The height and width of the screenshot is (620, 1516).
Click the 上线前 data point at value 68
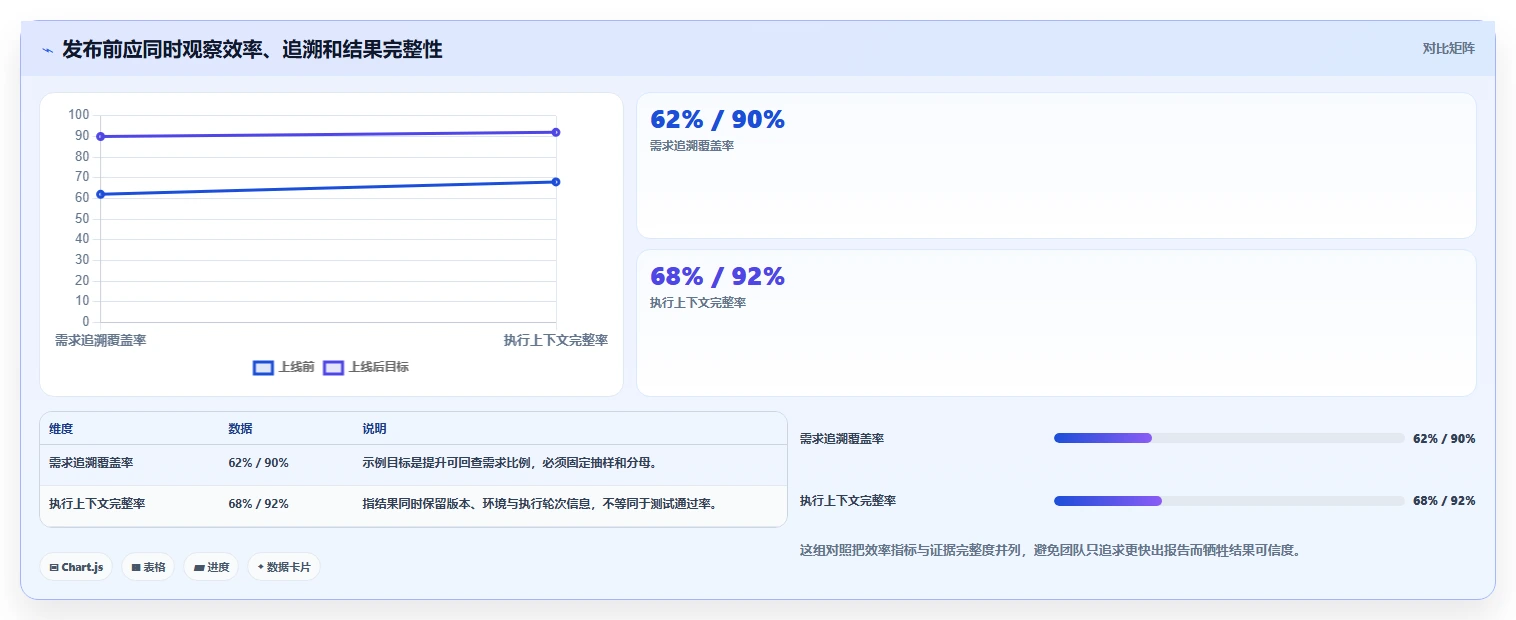tap(556, 182)
